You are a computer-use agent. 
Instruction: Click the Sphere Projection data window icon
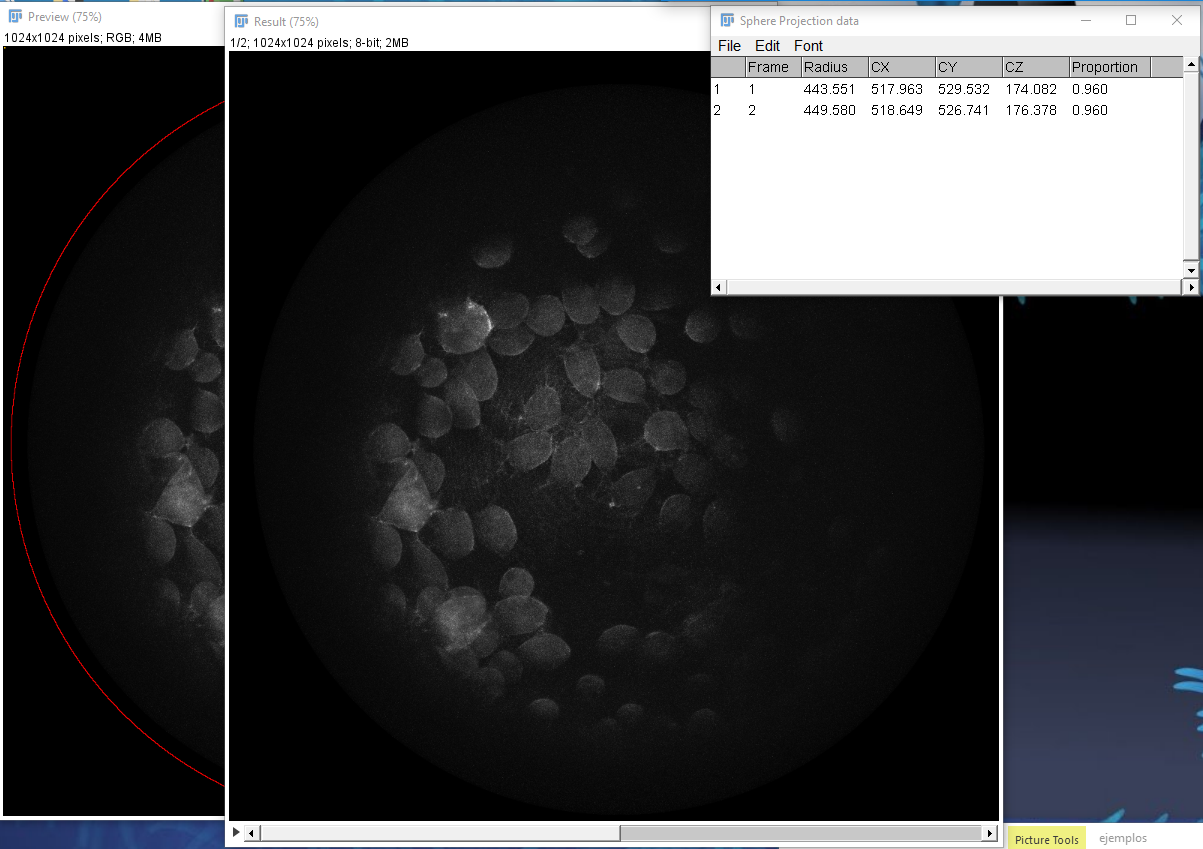727,20
